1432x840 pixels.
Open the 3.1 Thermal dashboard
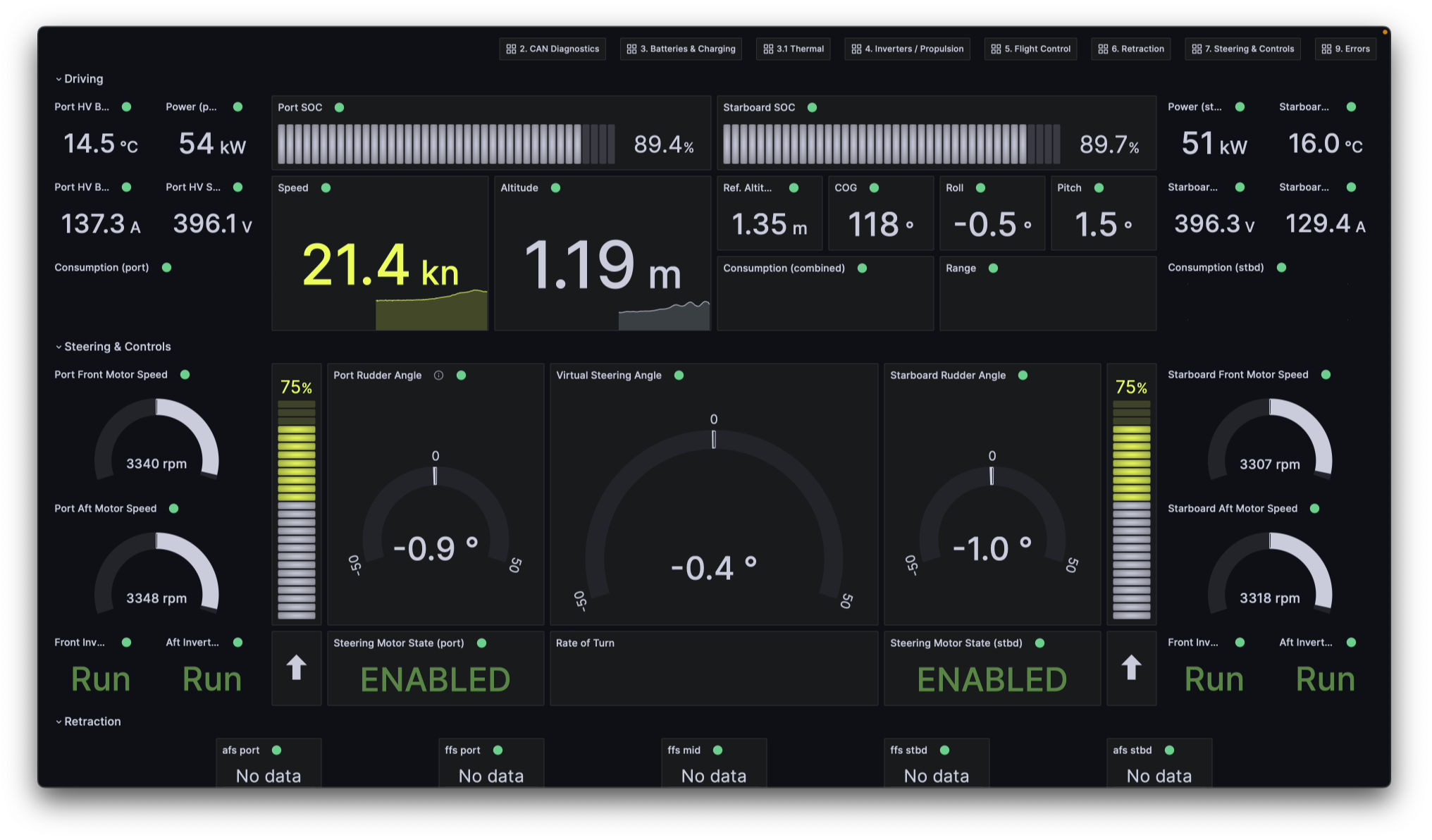[x=793, y=49]
